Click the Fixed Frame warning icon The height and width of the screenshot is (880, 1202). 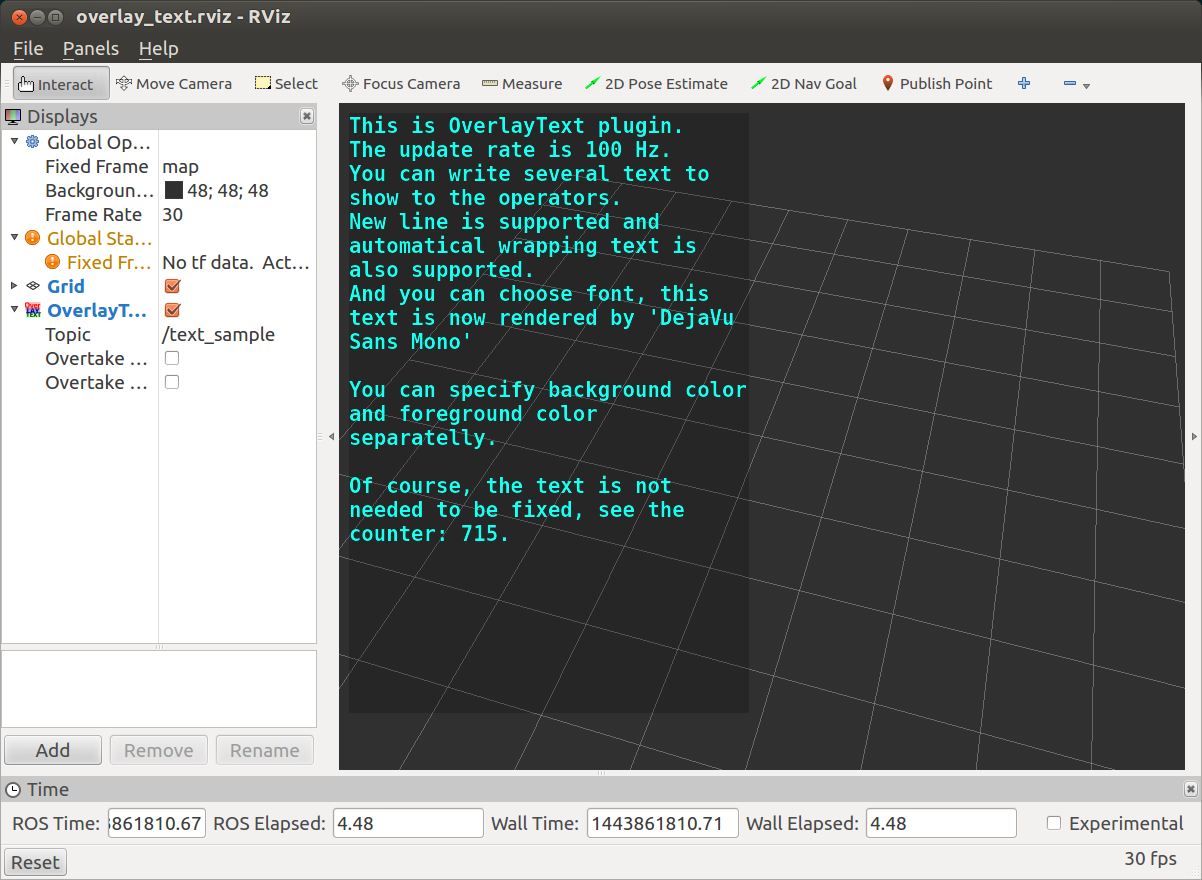click(x=53, y=262)
